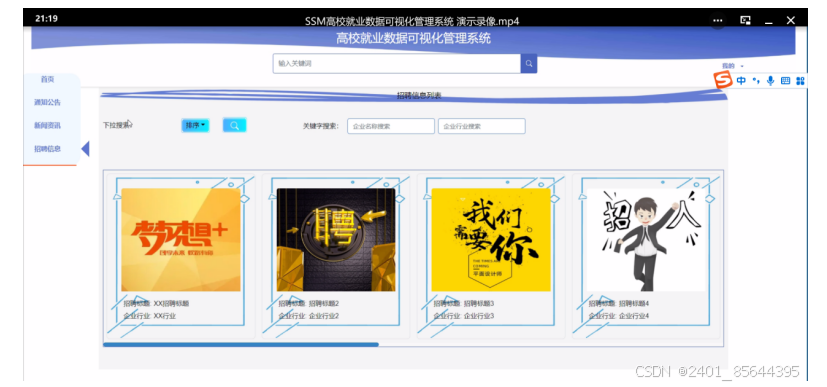Click the 招聘标题4 text
Image resolution: width=827 pixels, height=387 pixels.
[x=634, y=304]
